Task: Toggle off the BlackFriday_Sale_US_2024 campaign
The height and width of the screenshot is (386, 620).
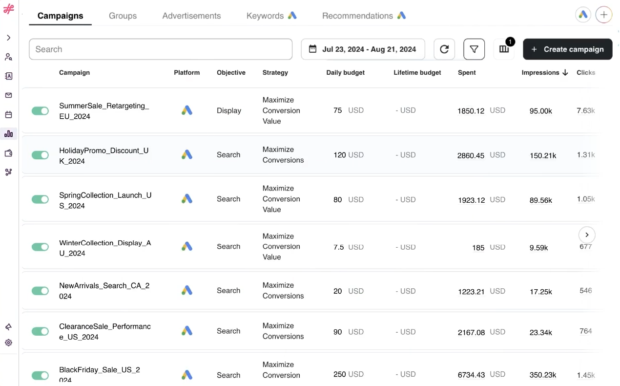Action: coord(40,375)
